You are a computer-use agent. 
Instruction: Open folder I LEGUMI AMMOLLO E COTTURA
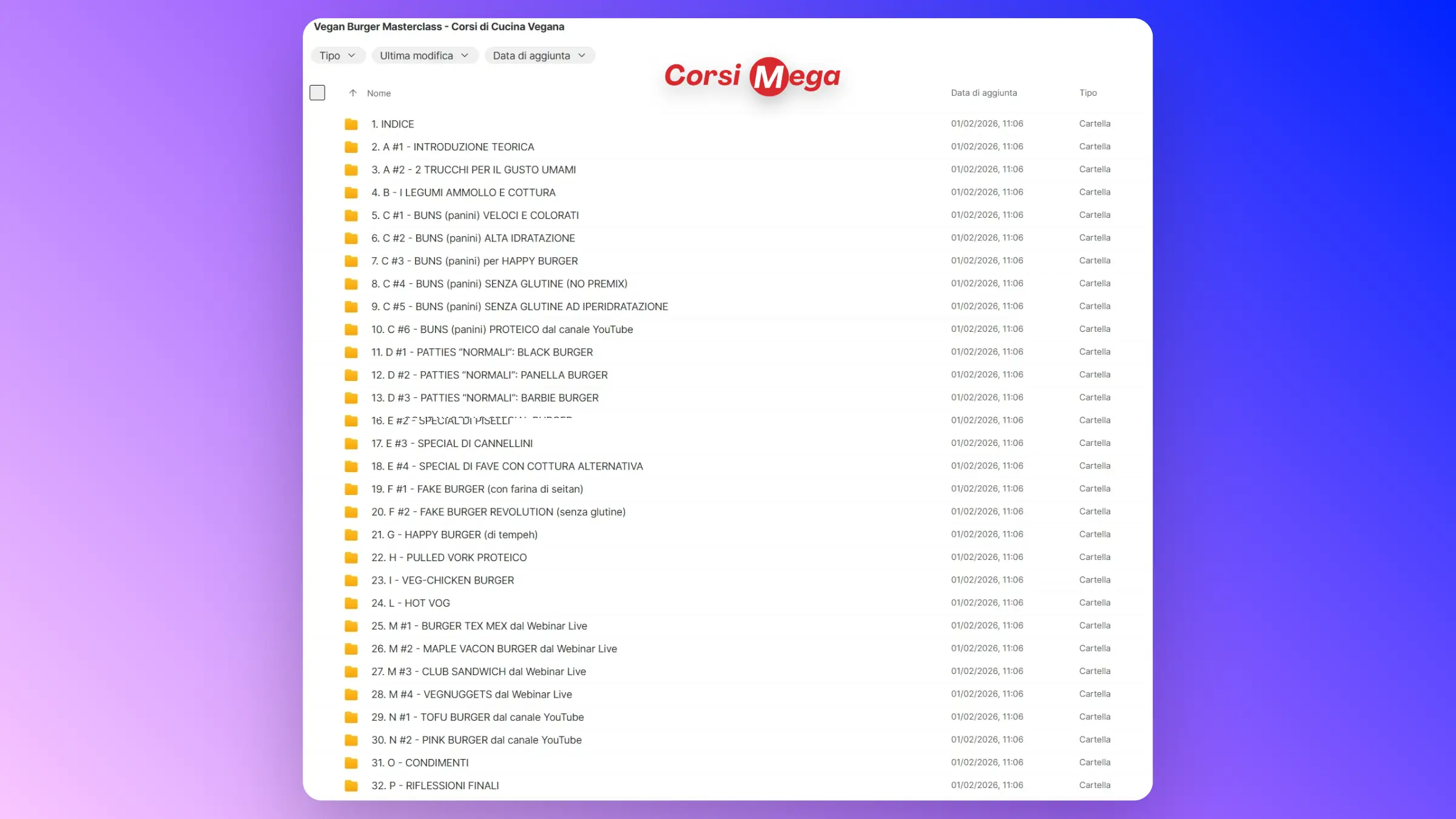[463, 192]
